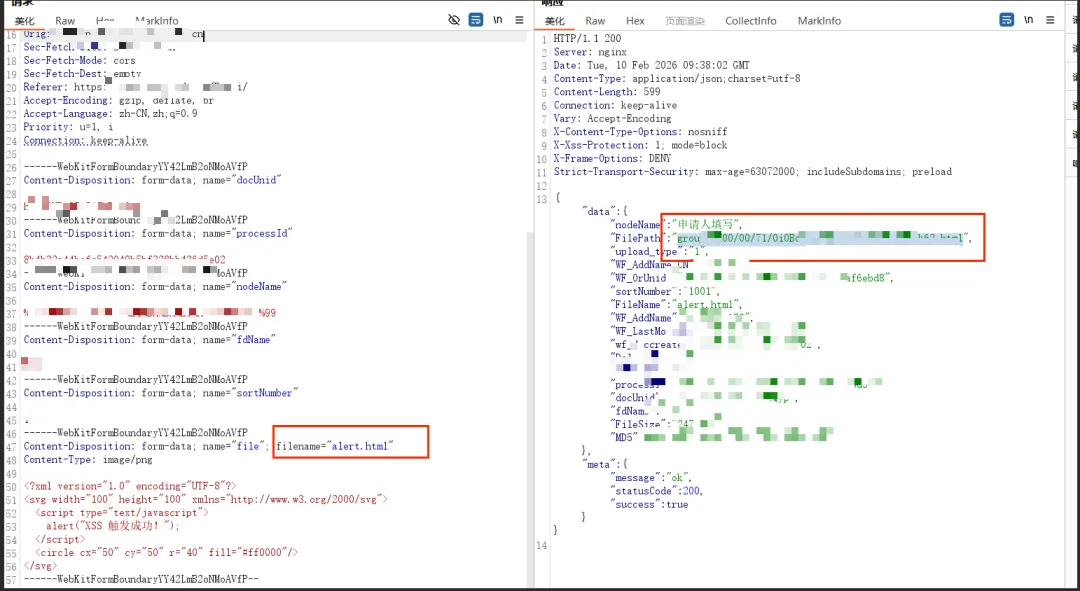Click the <circle cx="50" line
Viewport: 1080px width, 591px height.
point(167,552)
